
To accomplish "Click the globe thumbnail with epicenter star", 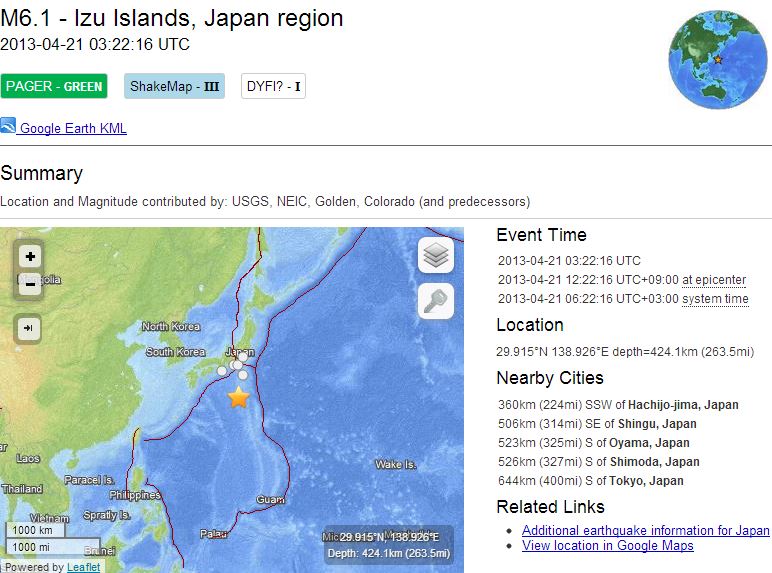I will click(718, 60).
